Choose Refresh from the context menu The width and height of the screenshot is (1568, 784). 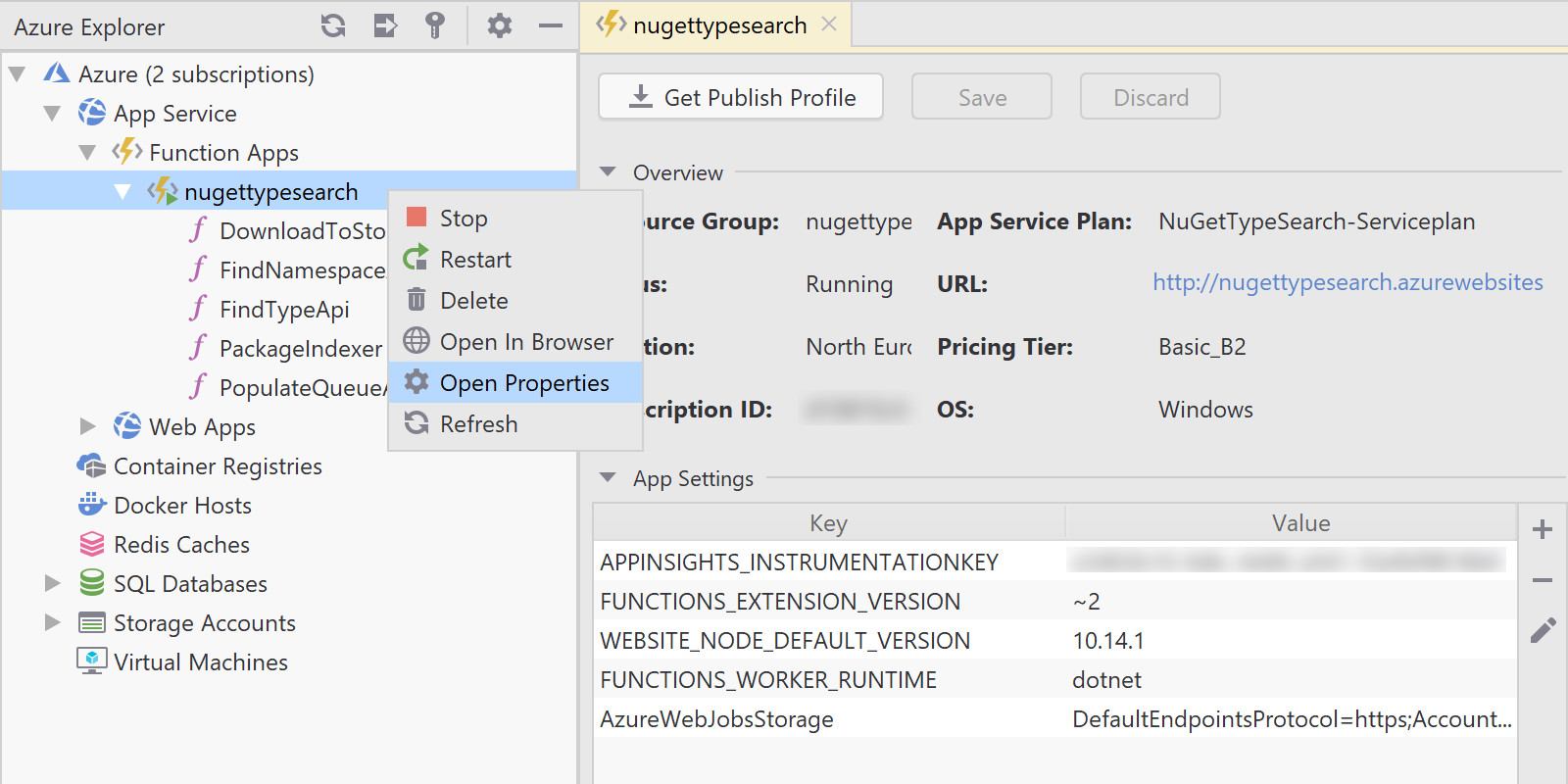[515, 423]
